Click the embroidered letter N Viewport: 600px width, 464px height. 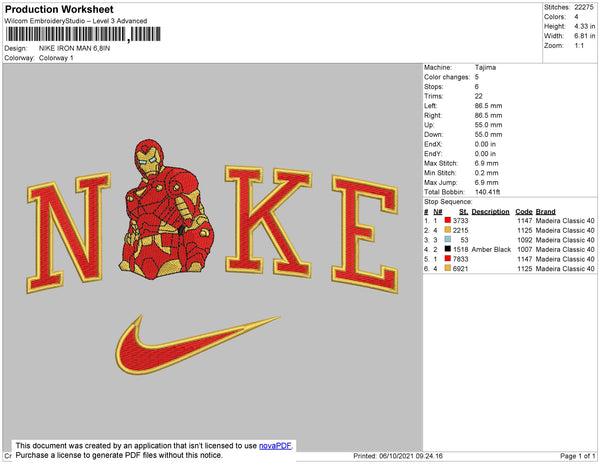pyautogui.click(x=69, y=233)
